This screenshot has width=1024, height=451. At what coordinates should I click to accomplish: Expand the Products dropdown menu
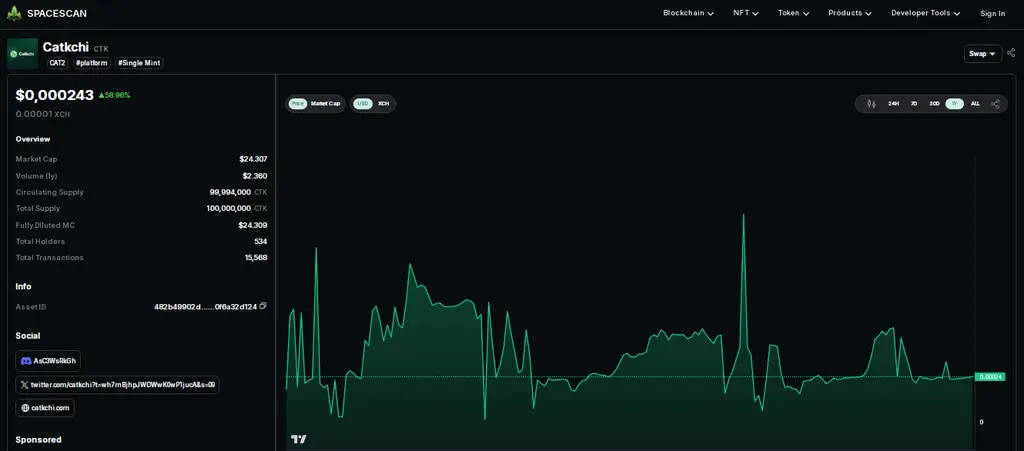[x=850, y=13]
